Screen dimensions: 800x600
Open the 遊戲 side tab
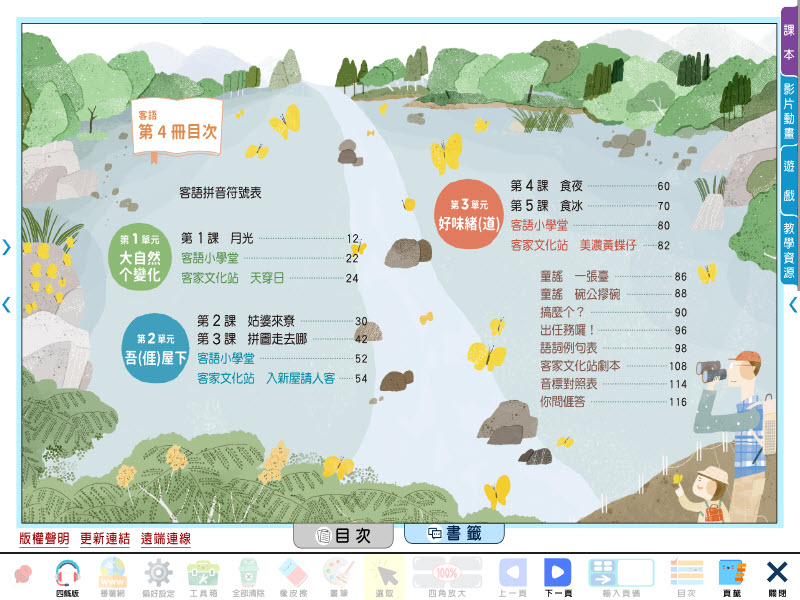tap(789, 180)
